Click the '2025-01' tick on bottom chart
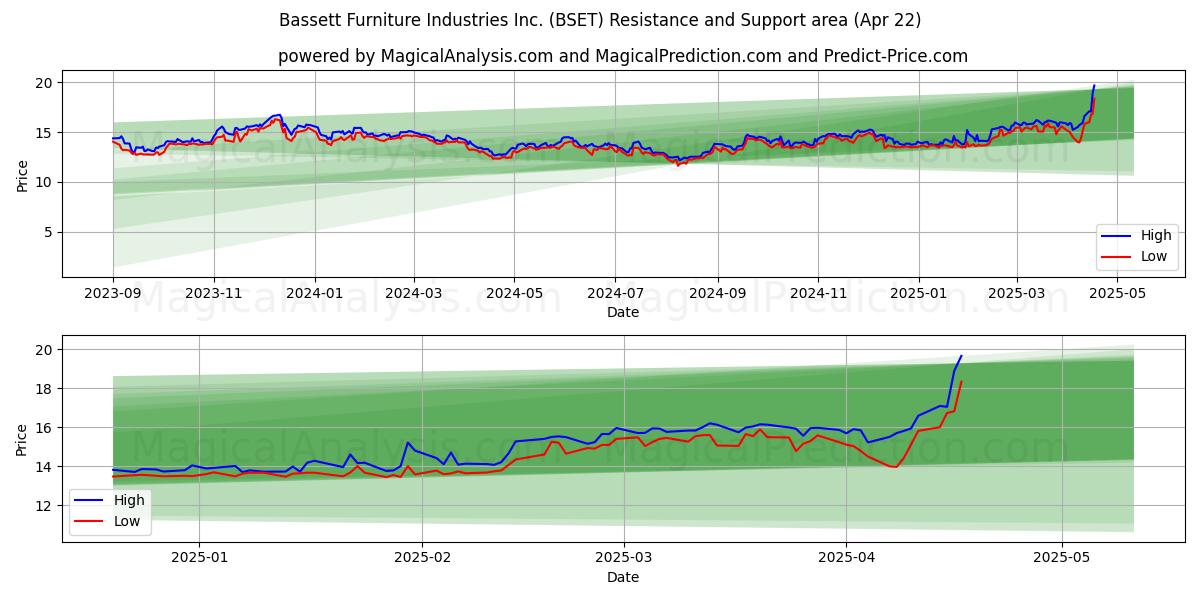The image size is (1200, 600). tap(199, 559)
